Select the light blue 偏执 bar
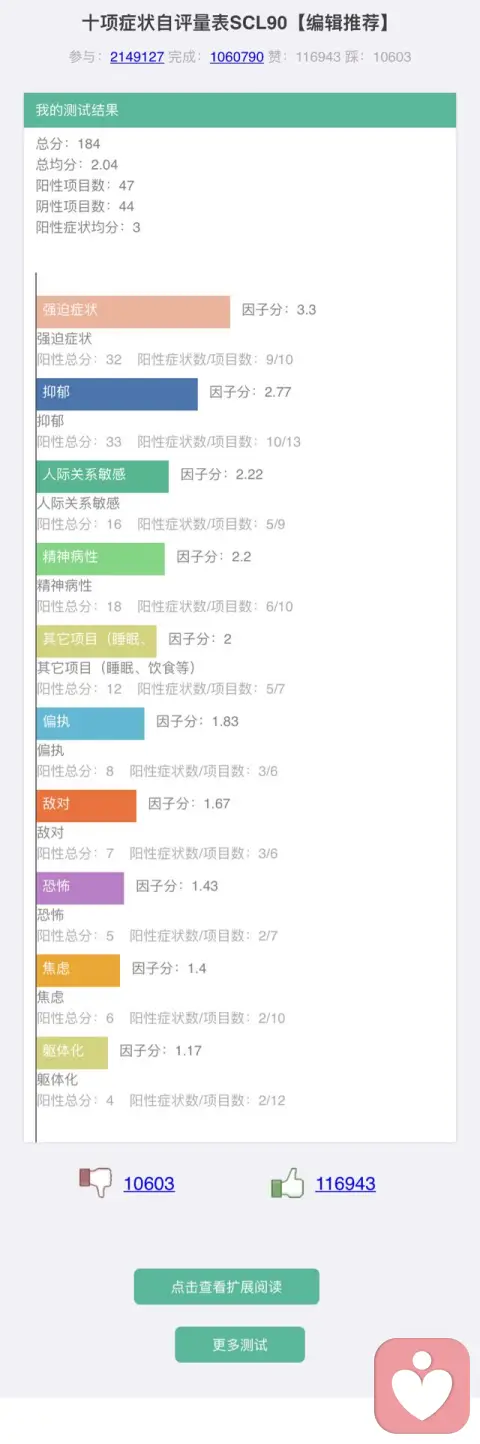 click(x=90, y=723)
